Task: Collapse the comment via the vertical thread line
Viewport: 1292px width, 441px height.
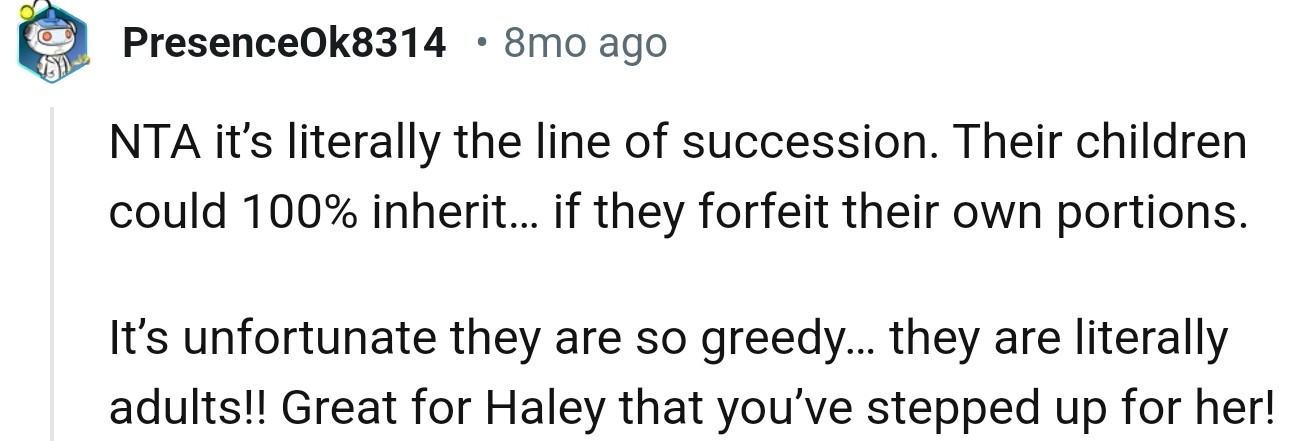Action: click(53, 269)
